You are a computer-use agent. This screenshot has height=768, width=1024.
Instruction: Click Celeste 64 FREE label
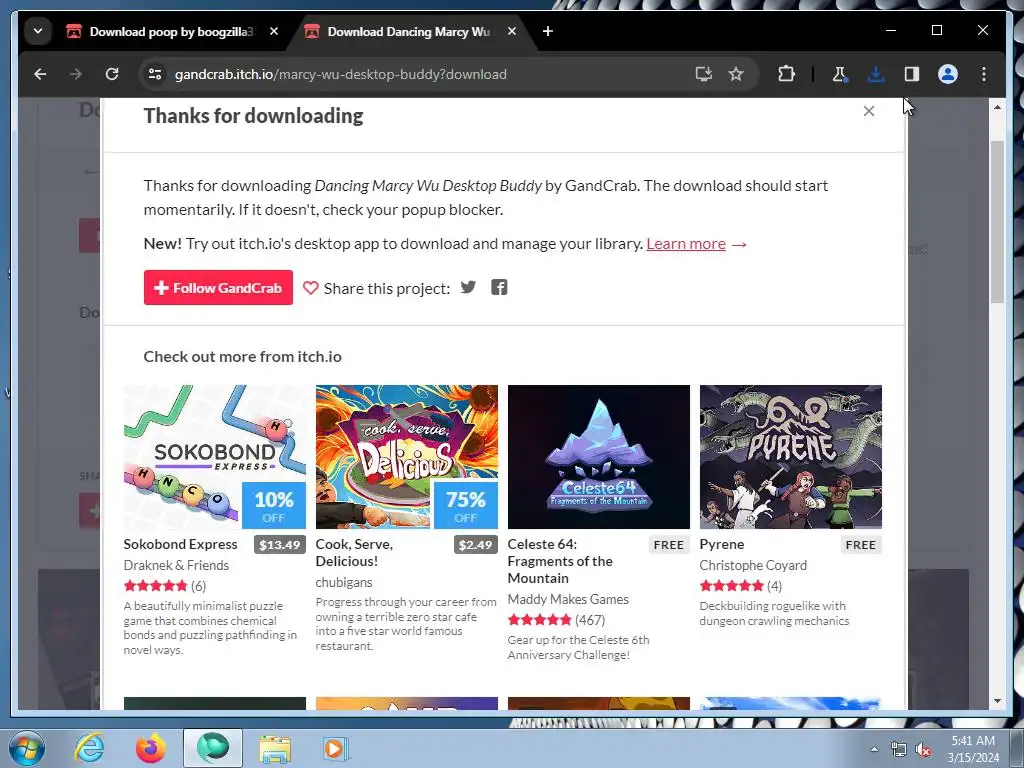669,545
